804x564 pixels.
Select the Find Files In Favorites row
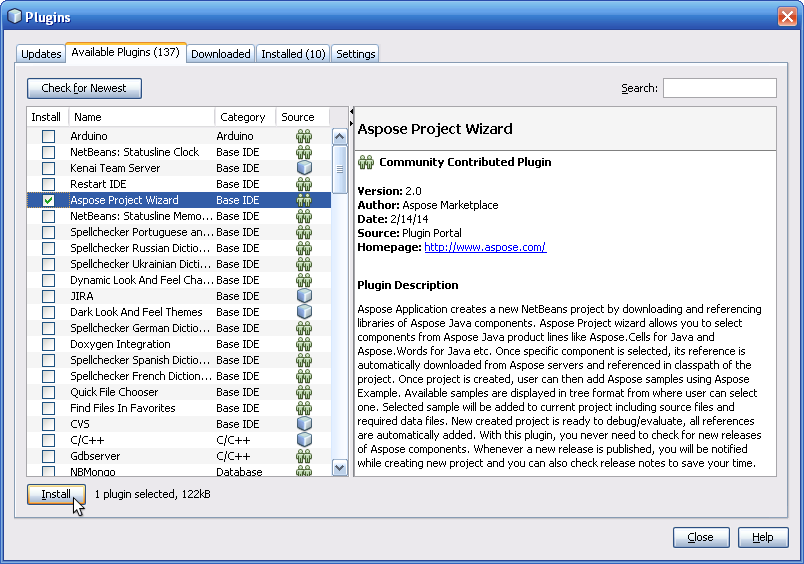point(179,408)
